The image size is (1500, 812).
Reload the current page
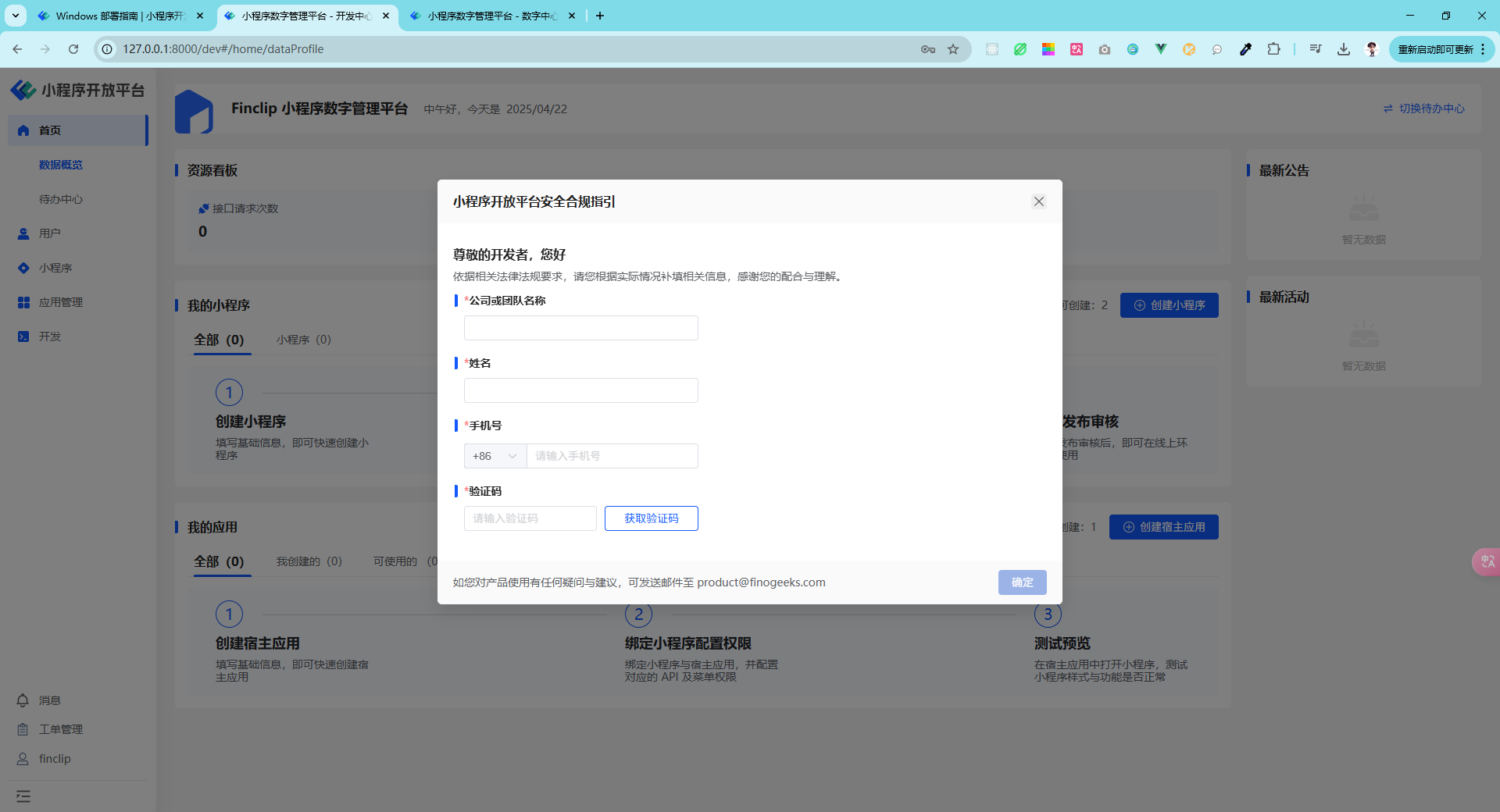coord(73,49)
